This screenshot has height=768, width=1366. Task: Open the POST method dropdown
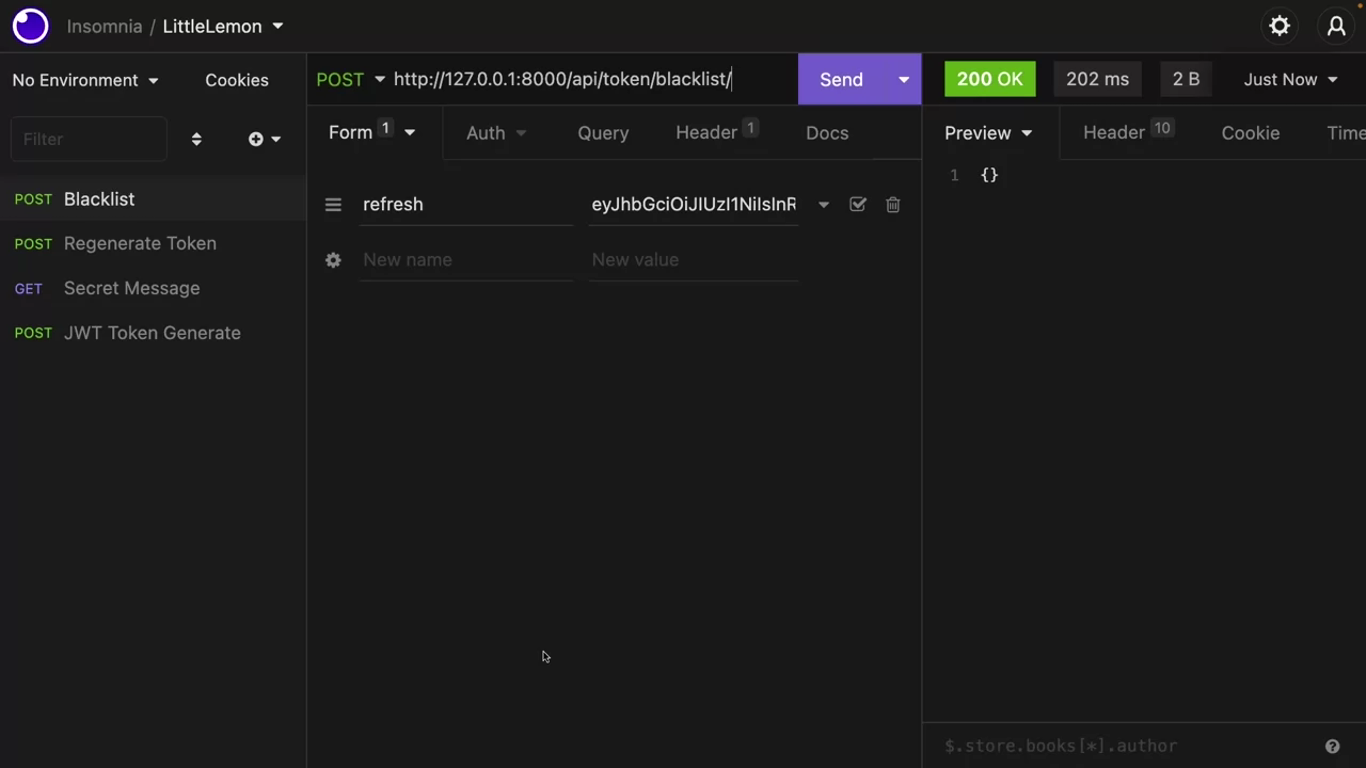tap(350, 79)
